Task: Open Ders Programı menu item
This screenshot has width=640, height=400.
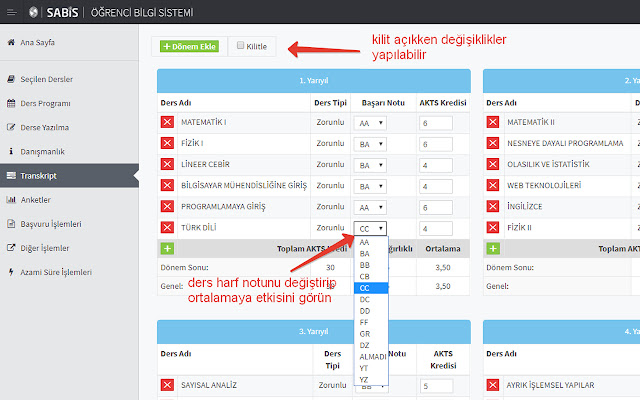Action: pos(45,103)
